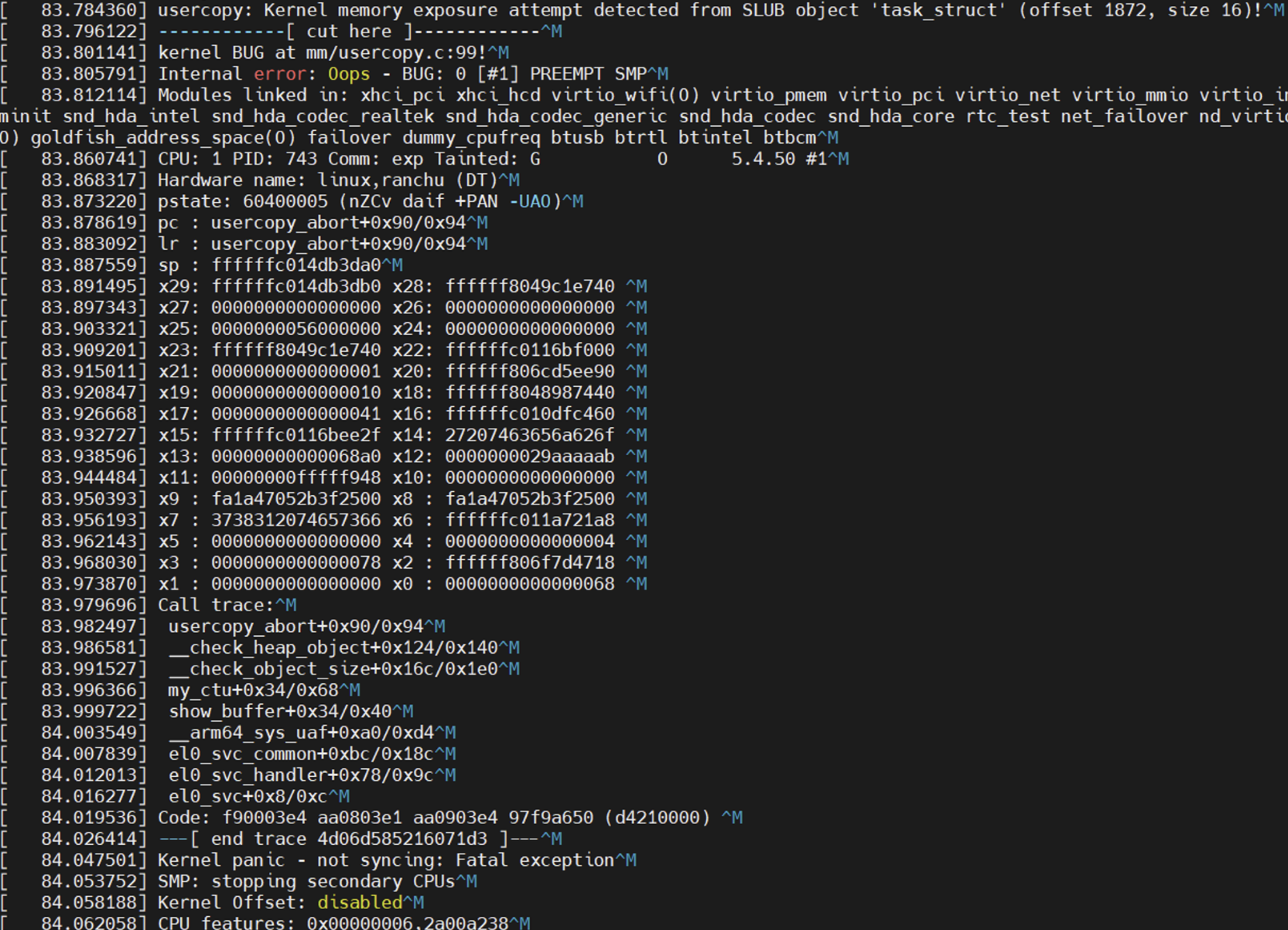The height and width of the screenshot is (930, 1288).
Task: Click the '__check_heap_object+0x124/0x140' trace entry
Action: pos(333,648)
